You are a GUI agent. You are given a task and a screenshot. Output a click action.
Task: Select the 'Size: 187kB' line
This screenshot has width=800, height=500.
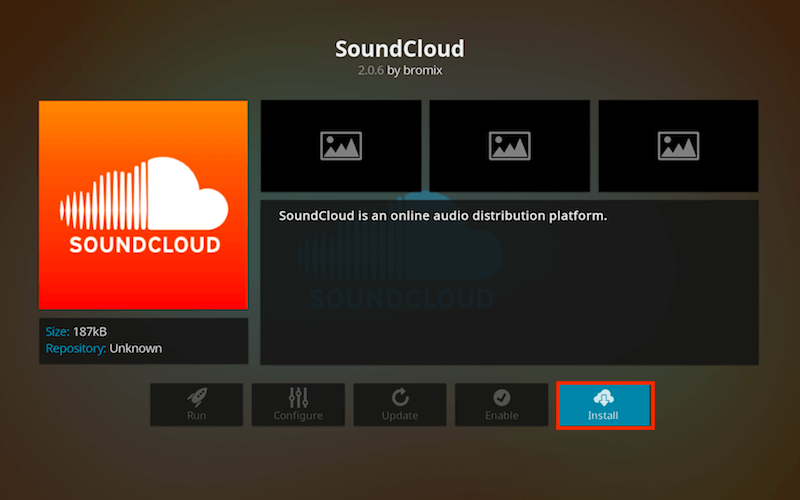point(77,332)
